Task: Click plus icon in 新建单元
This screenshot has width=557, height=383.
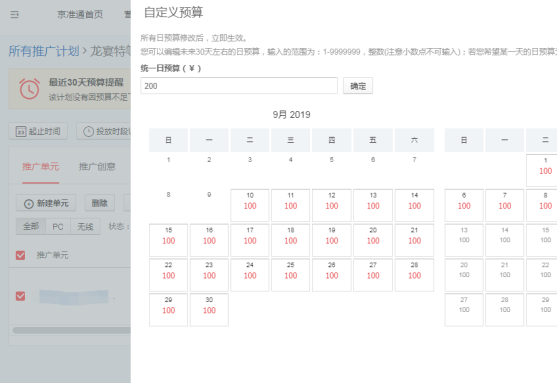Action: 28,204
